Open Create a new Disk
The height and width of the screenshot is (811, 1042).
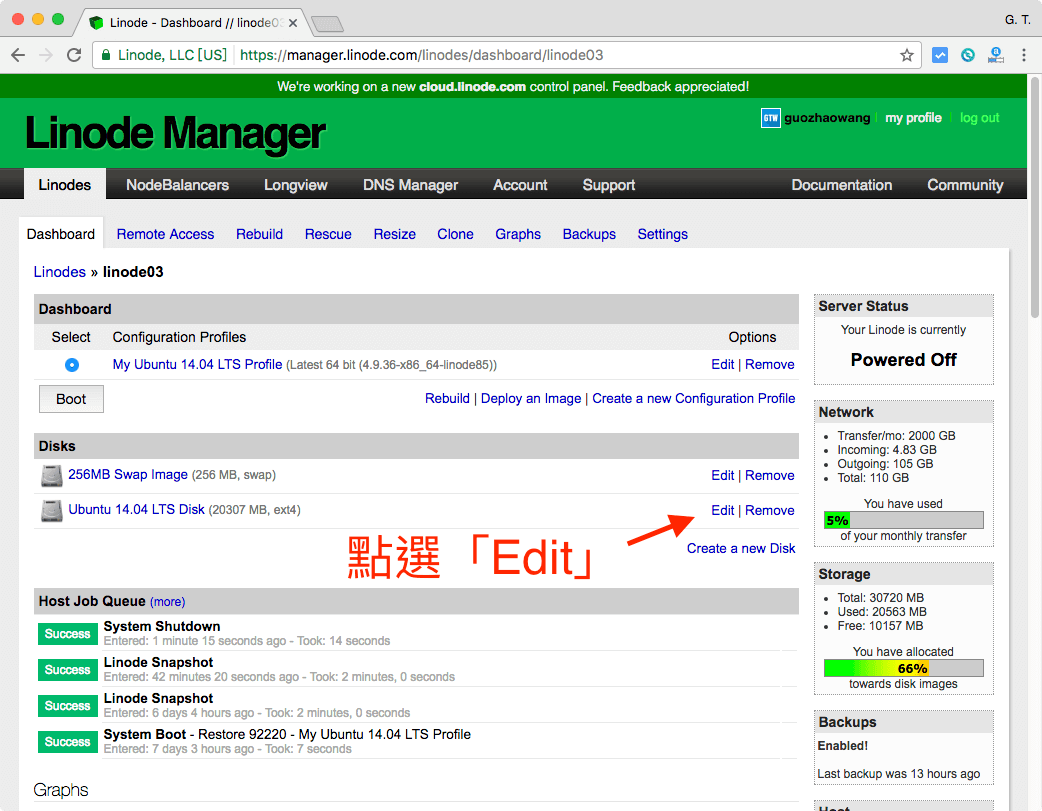click(x=741, y=548)
